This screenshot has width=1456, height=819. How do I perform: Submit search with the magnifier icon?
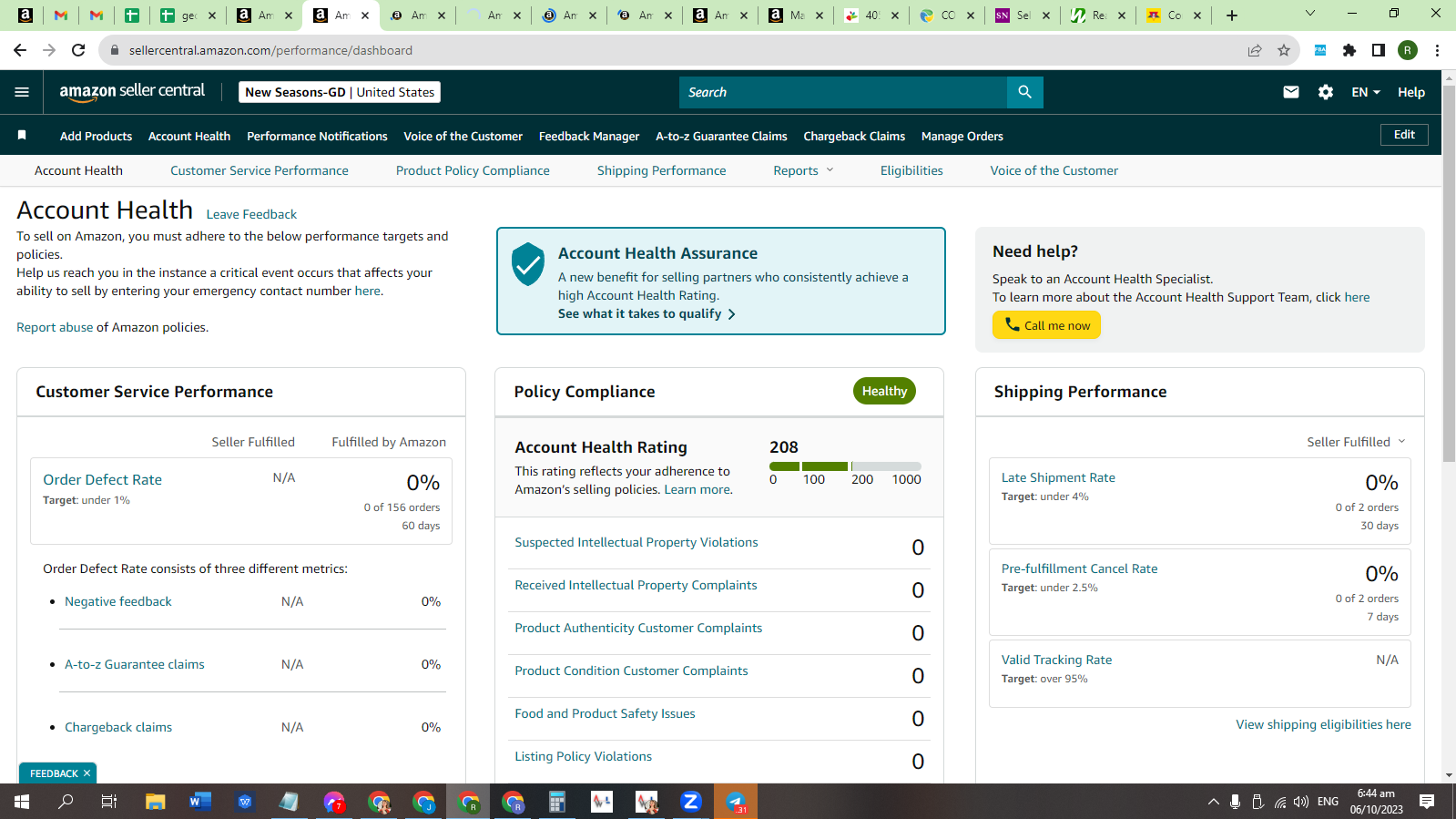click(1025, 92)
